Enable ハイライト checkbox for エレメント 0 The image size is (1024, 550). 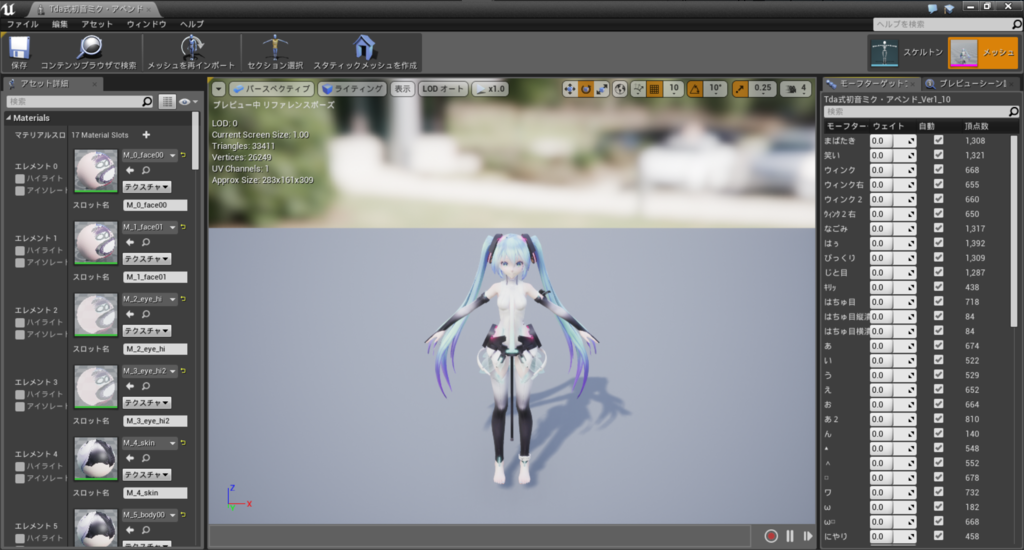20,178
